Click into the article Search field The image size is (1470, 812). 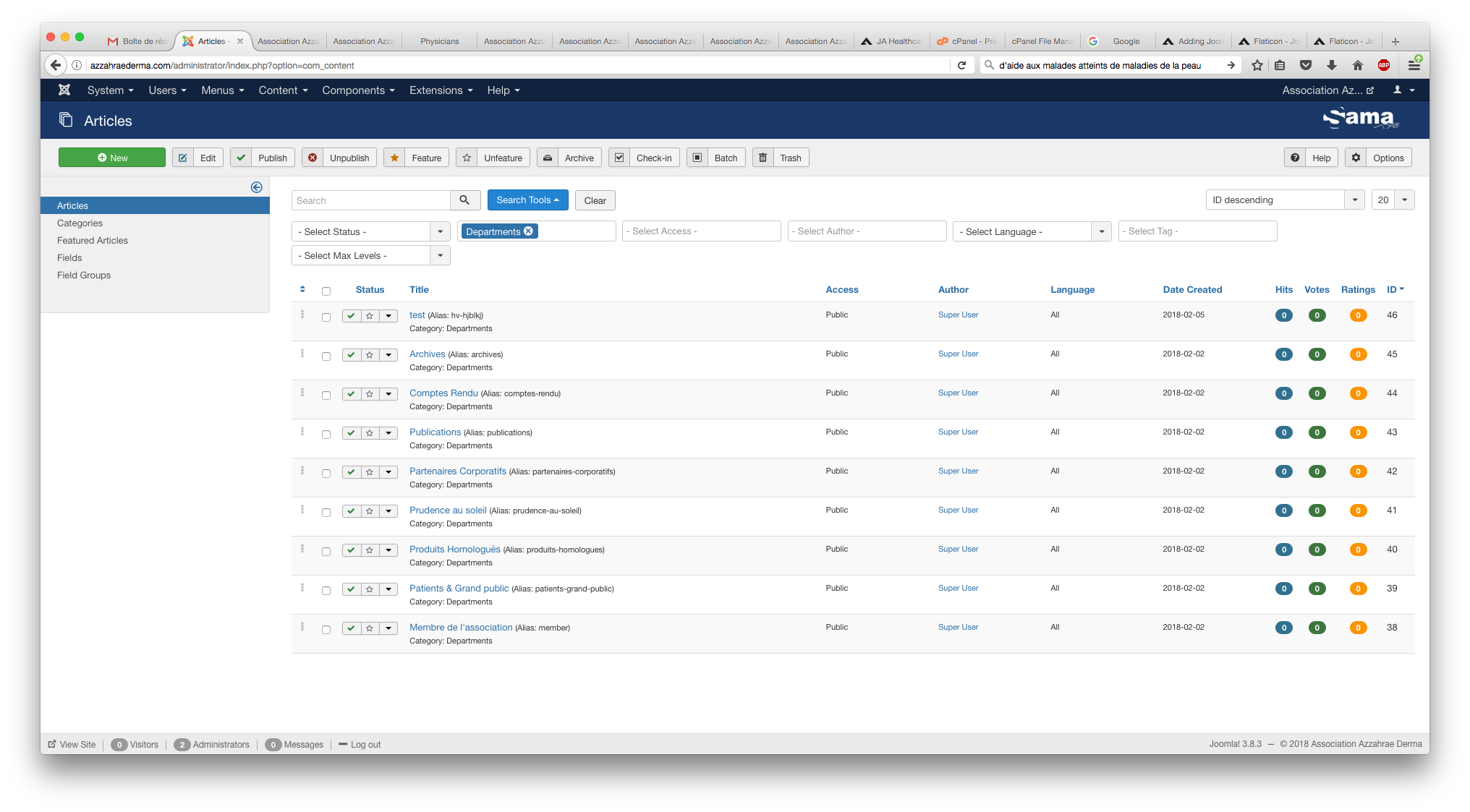click(370, 200)
